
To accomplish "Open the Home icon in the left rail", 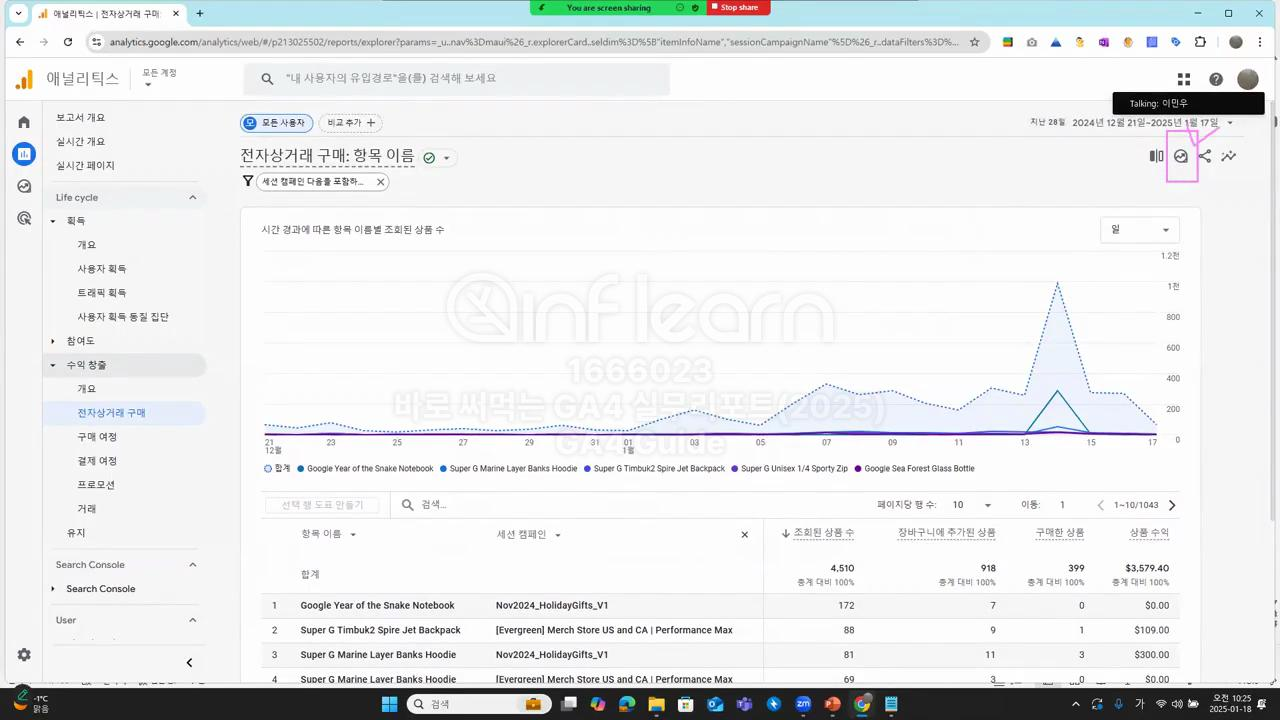I will point(24,122).
